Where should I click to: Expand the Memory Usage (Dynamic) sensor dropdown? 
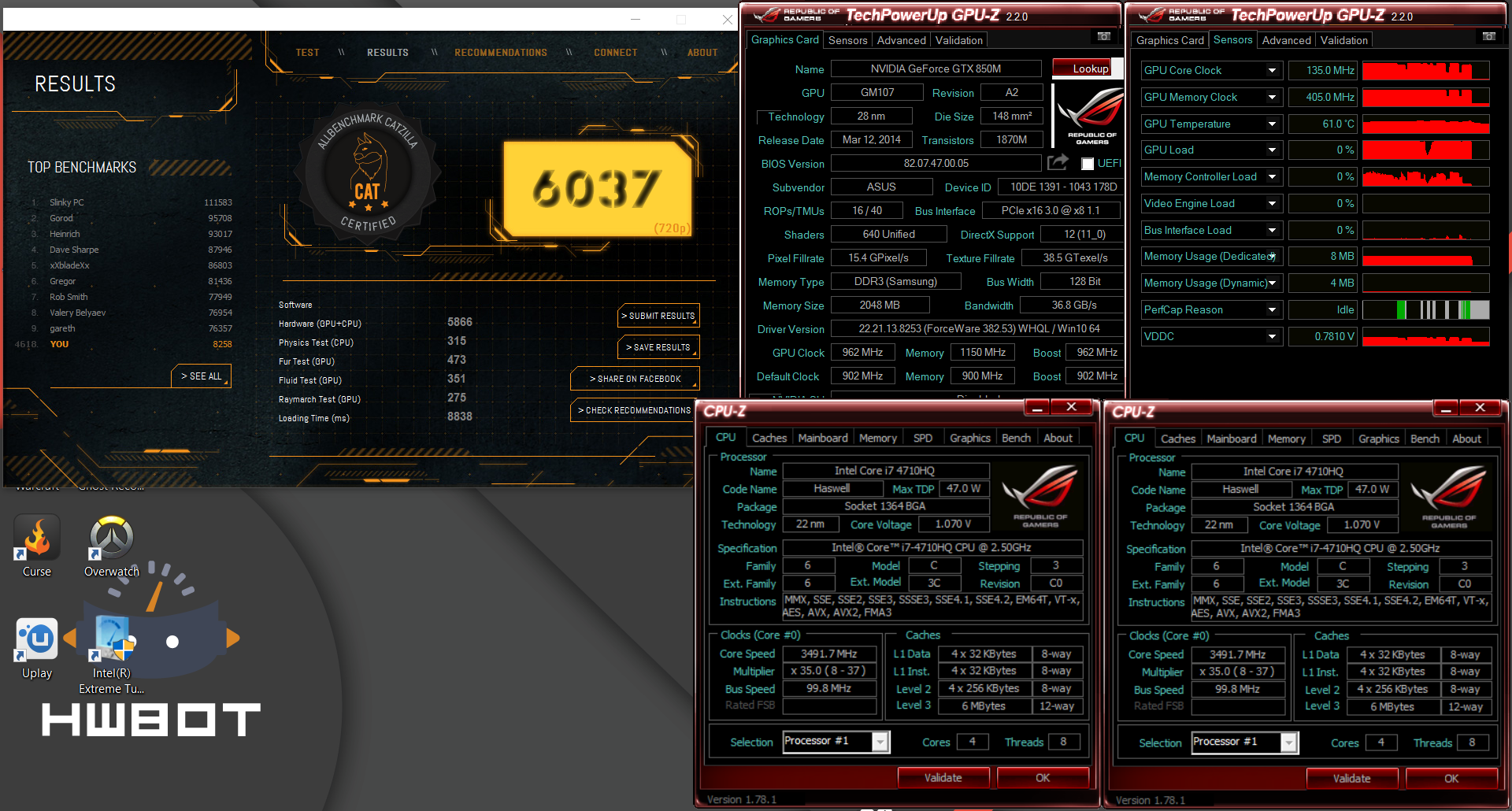(1272, 283)
